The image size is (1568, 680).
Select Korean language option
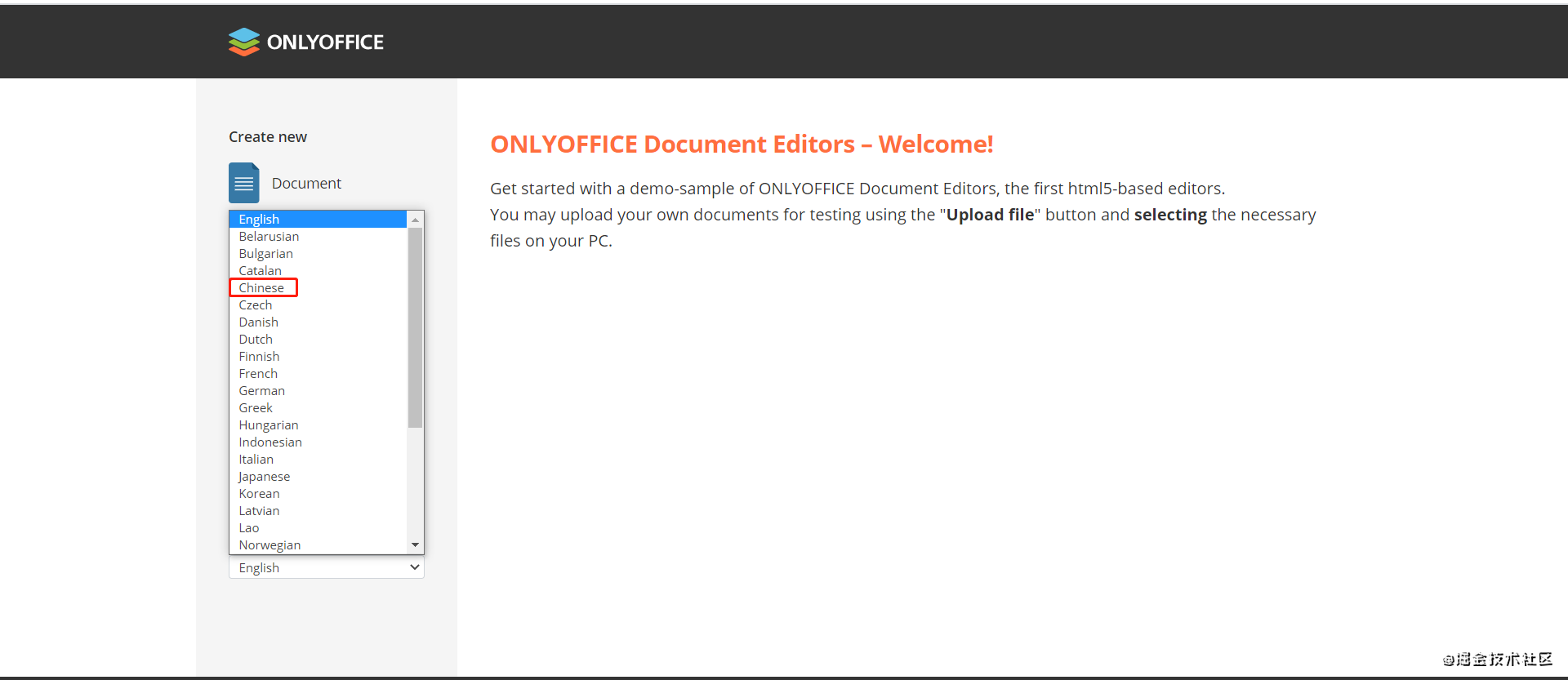318,493
